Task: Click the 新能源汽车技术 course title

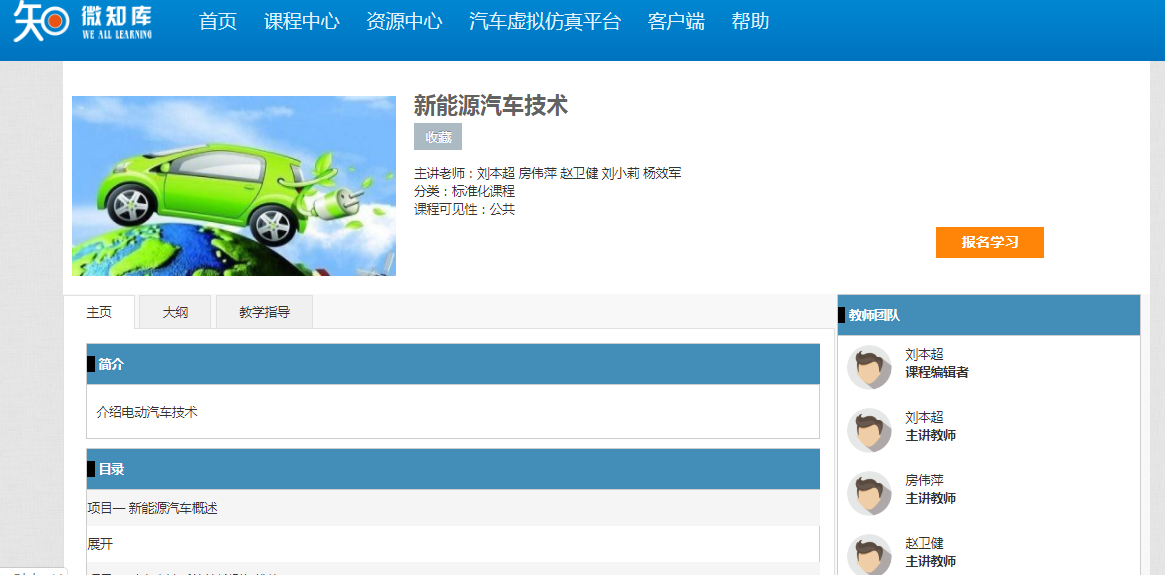Action: [x=491, y=105]
